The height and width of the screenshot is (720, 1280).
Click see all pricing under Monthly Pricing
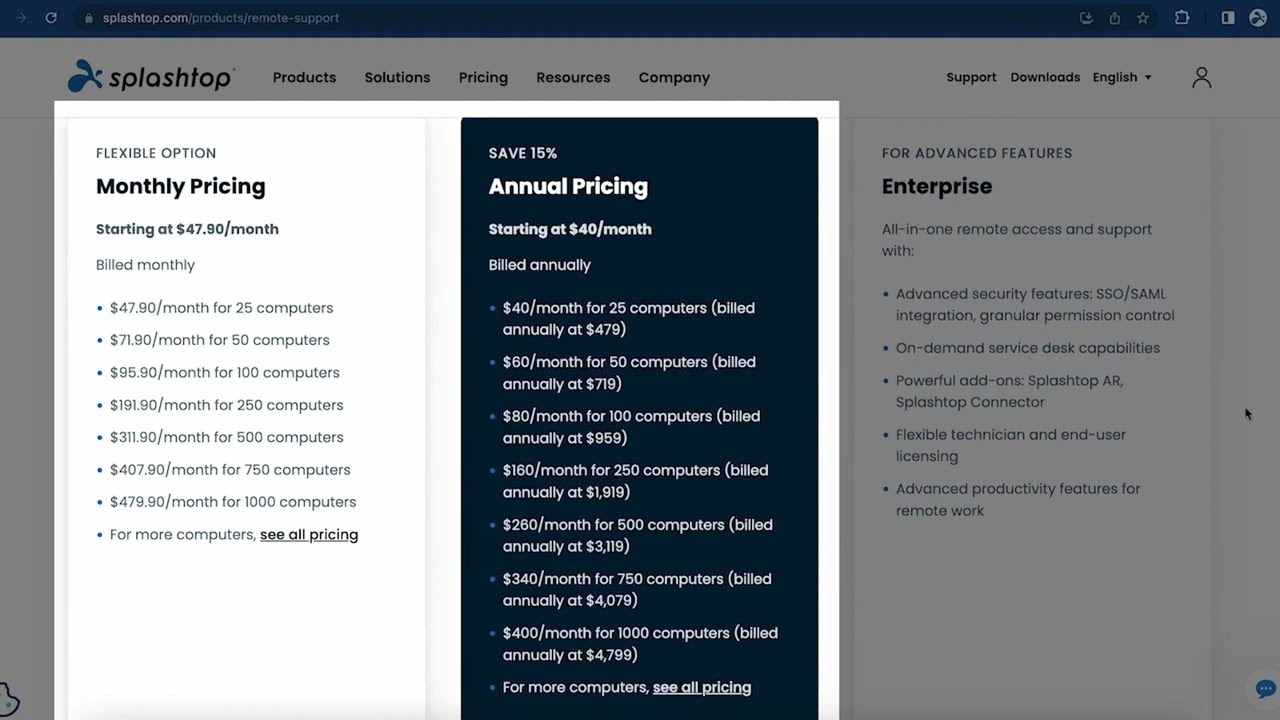click(x=309, y=534)
